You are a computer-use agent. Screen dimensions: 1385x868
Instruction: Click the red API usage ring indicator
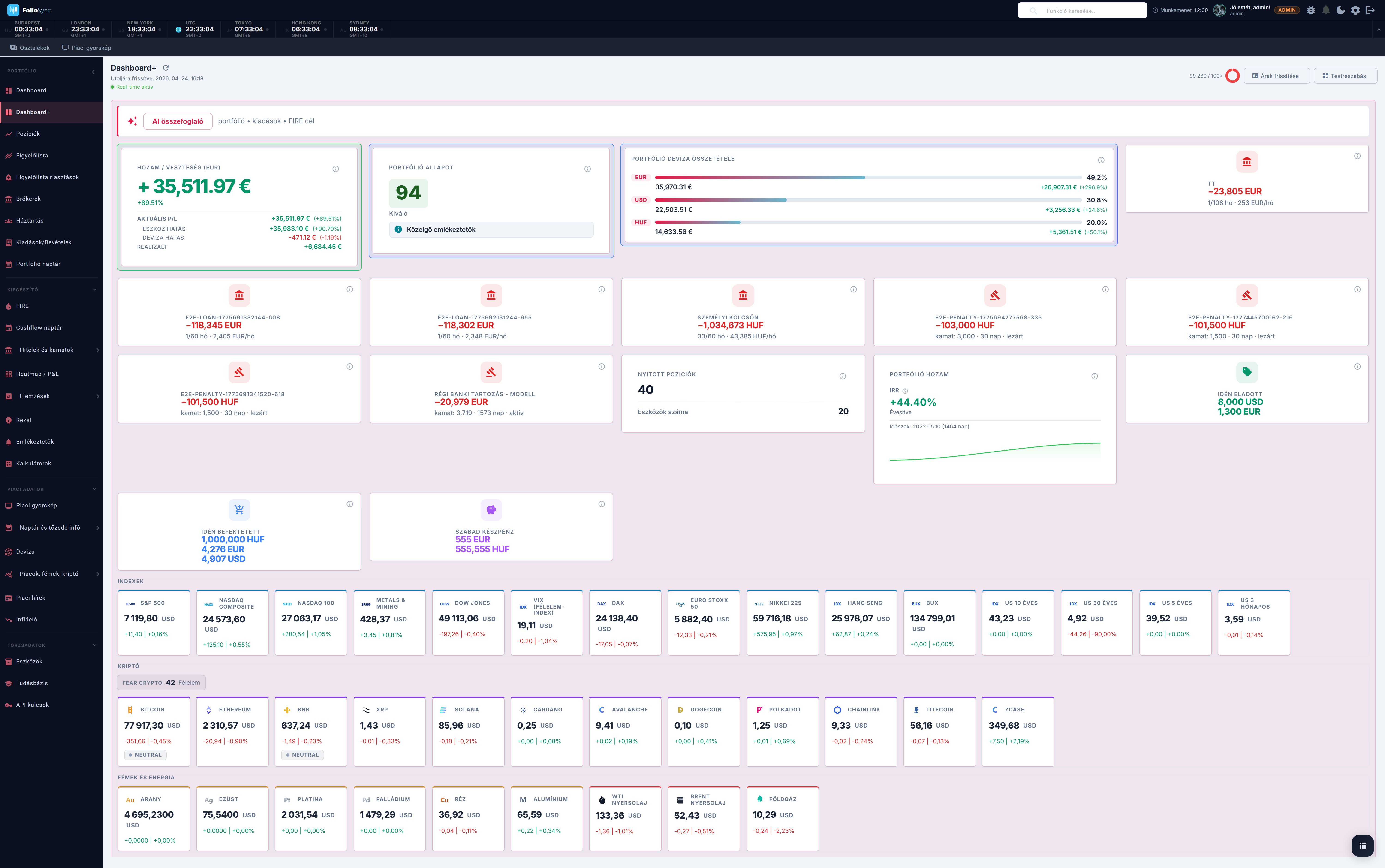tap(1232, 76)
